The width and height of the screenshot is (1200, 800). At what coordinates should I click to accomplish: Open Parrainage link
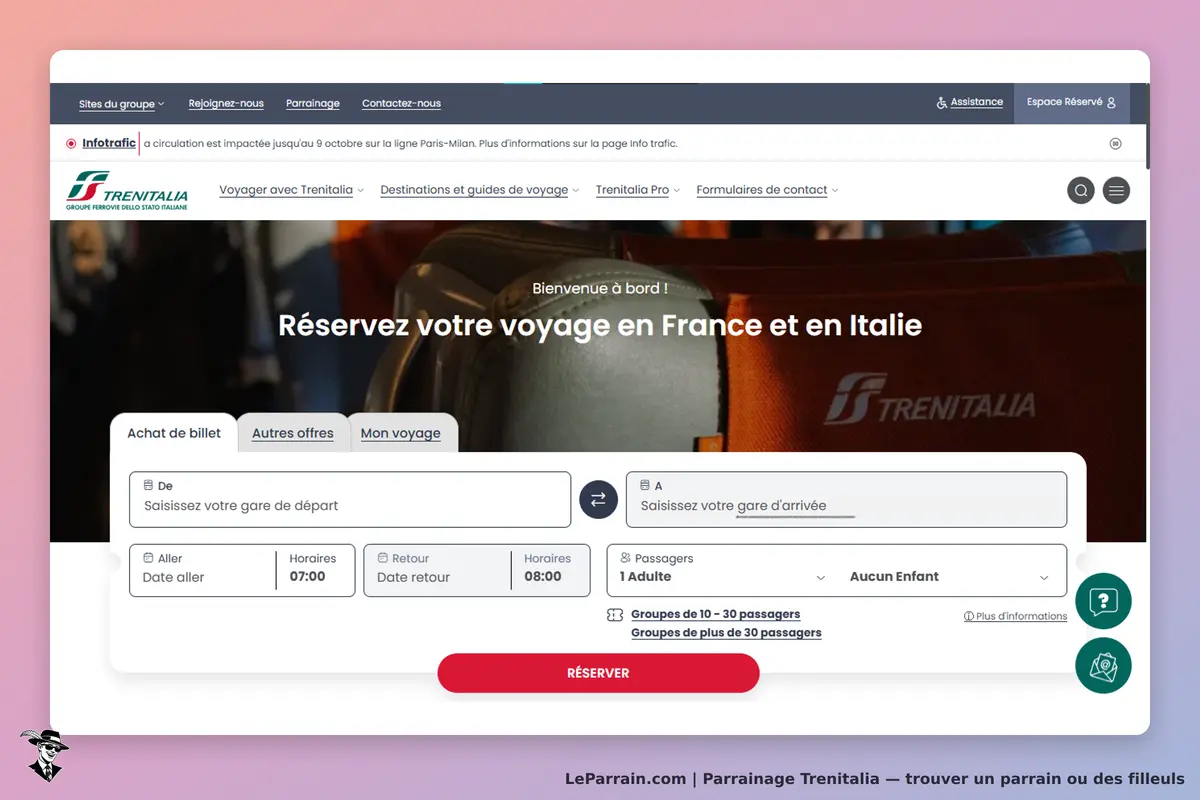(x=313, y=104)
